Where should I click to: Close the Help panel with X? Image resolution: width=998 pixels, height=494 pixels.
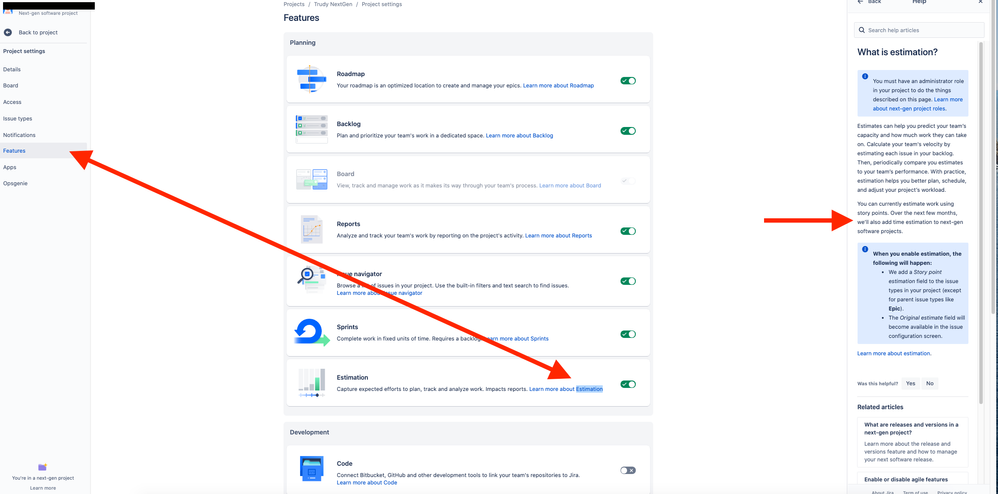point(980,2)
